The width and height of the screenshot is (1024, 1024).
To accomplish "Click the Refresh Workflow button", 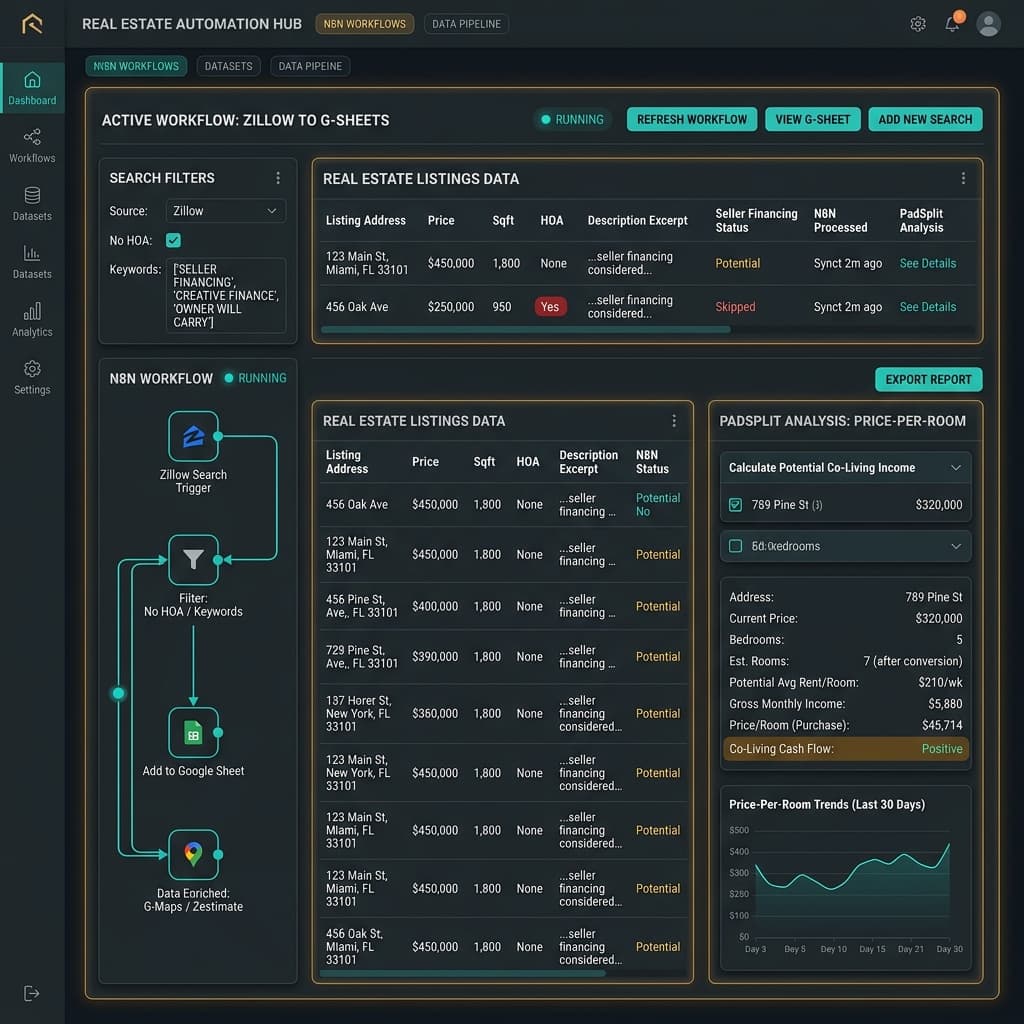I will pyautogui.click(x=692, y=120).
